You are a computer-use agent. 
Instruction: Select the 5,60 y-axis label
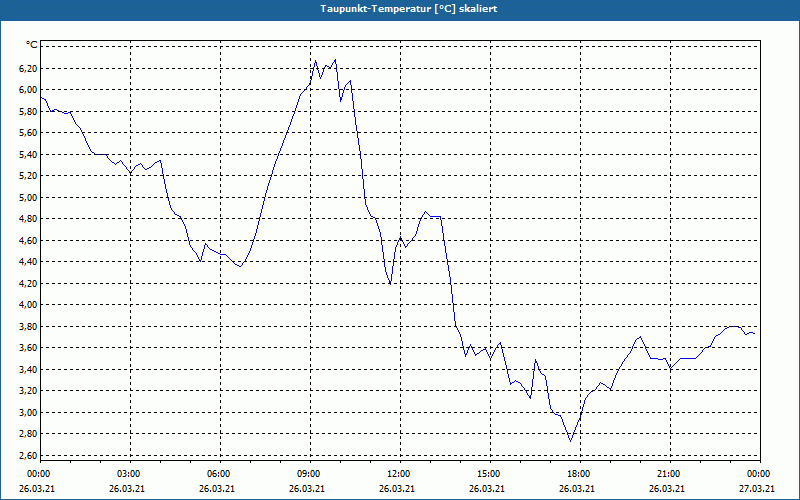point(29,133)
